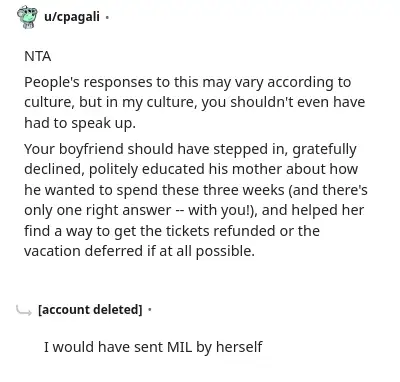Click the line "find a way to get the tickets refunded"

point(172,231)
